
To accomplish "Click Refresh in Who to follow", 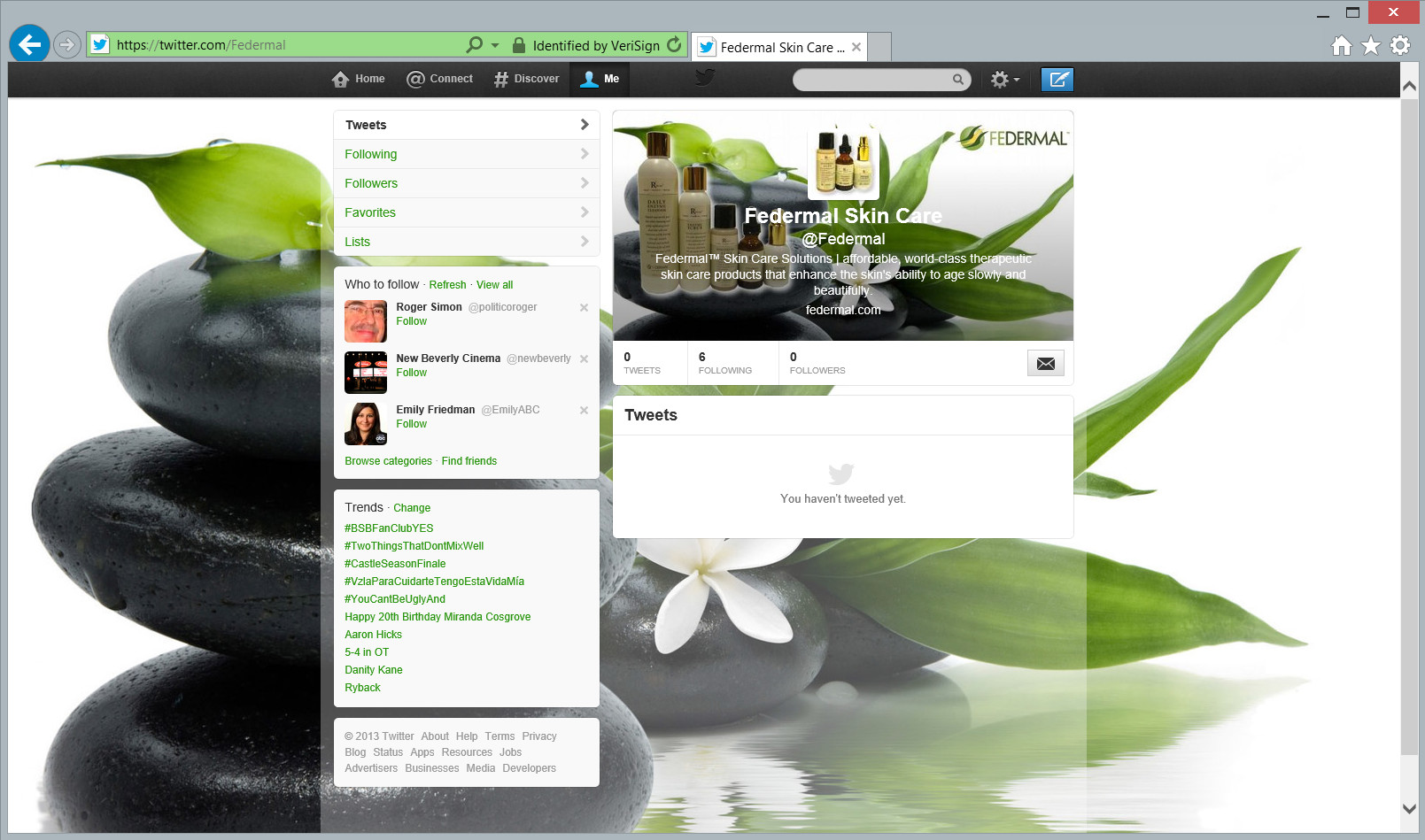I will pos(447,285).
